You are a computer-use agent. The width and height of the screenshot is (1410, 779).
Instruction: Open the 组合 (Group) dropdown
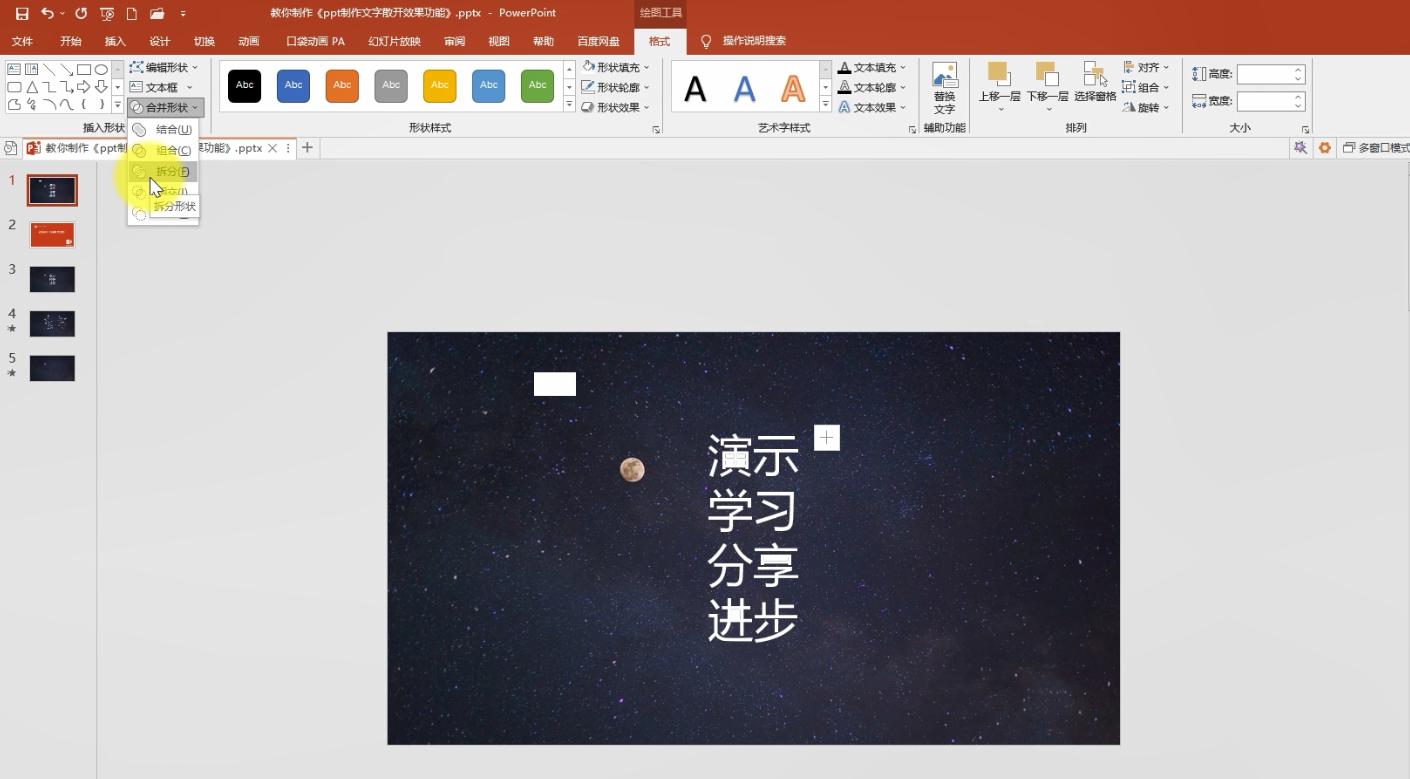tap(1147, 86)
